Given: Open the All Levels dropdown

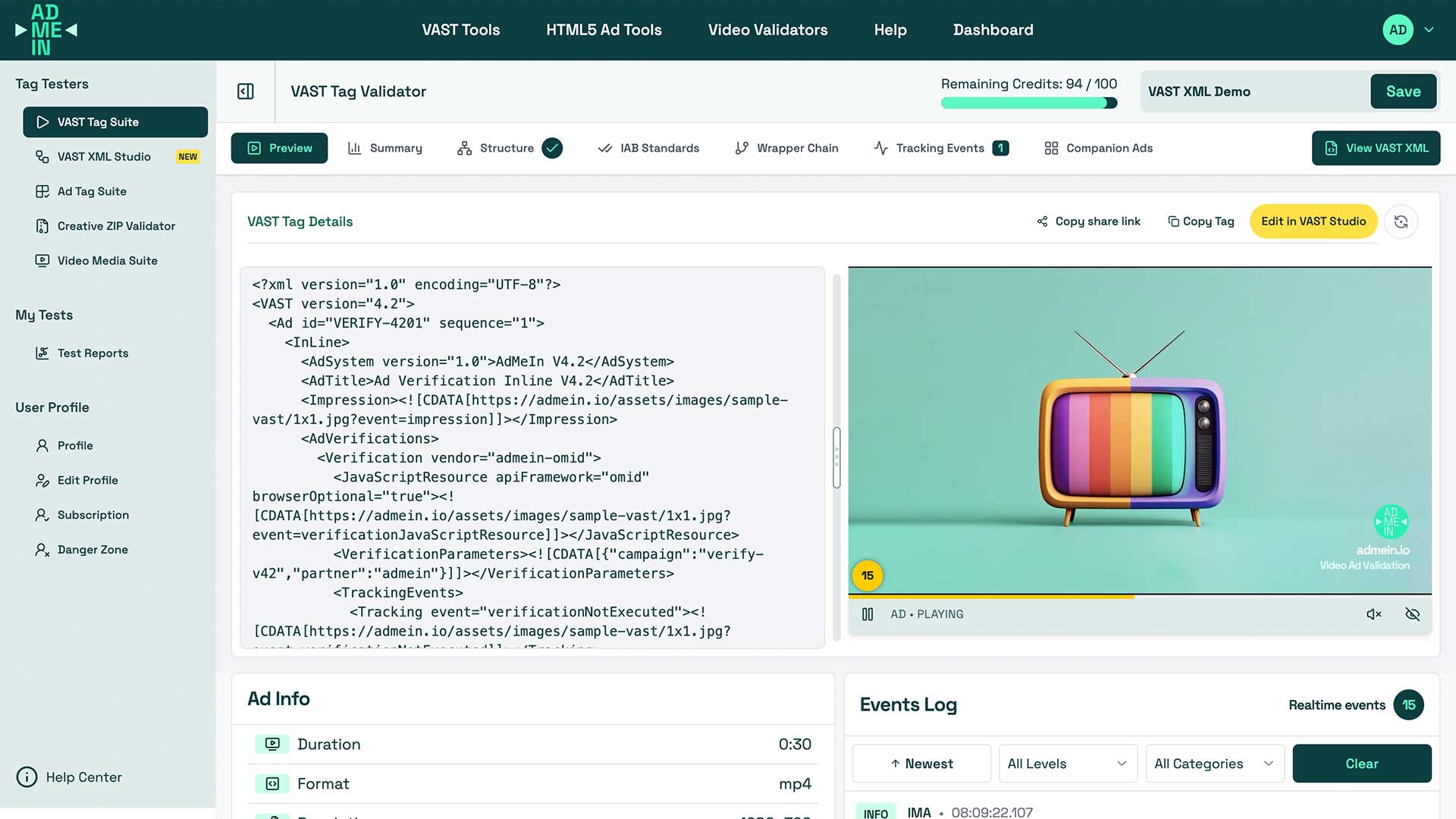Looking at the screenshot, I should pyautogui.click(x=1067, y=764).
